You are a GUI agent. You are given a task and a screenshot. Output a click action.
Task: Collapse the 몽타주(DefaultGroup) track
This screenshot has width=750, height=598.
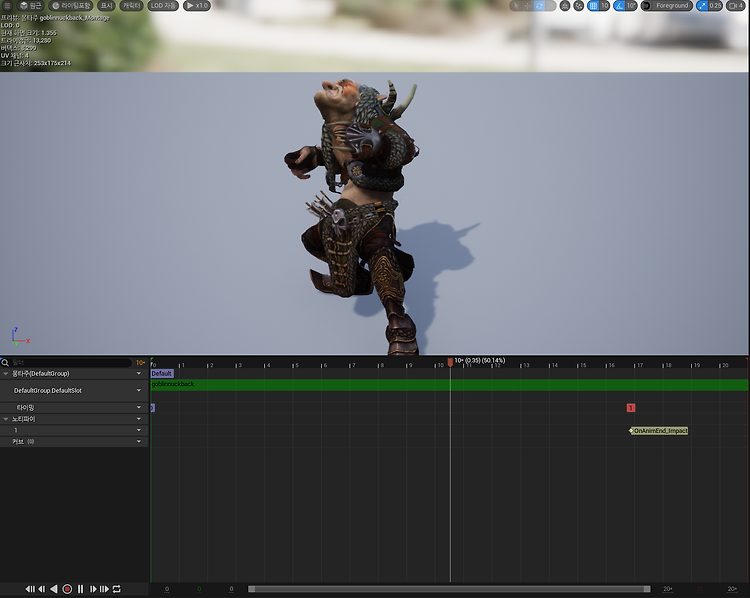[x=6, y=374]
